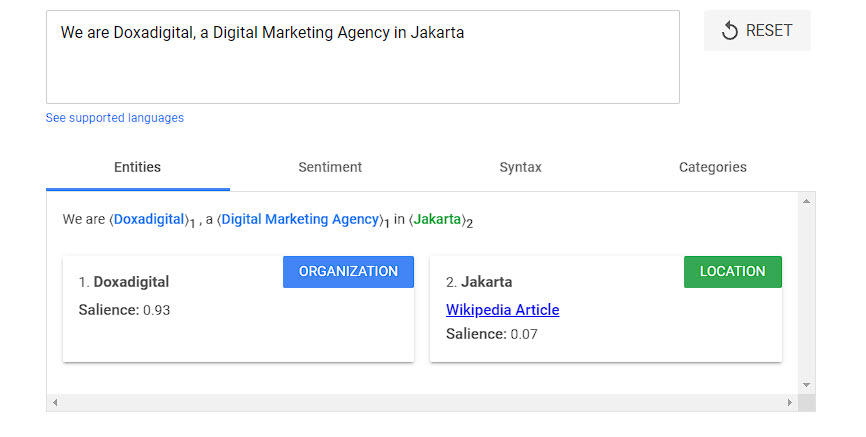The image size is (866, 437).
Task: Click the vertical scrollbar up arrow
Action: (x=806, y=201)
